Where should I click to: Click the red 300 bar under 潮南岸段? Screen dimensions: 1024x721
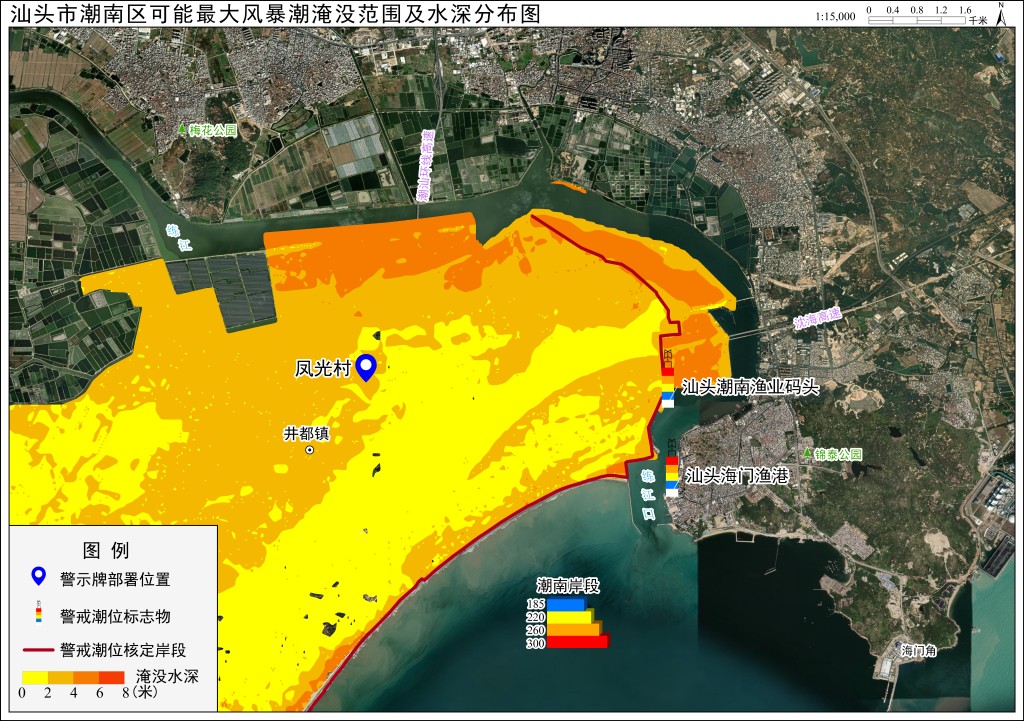click(577, 642)
